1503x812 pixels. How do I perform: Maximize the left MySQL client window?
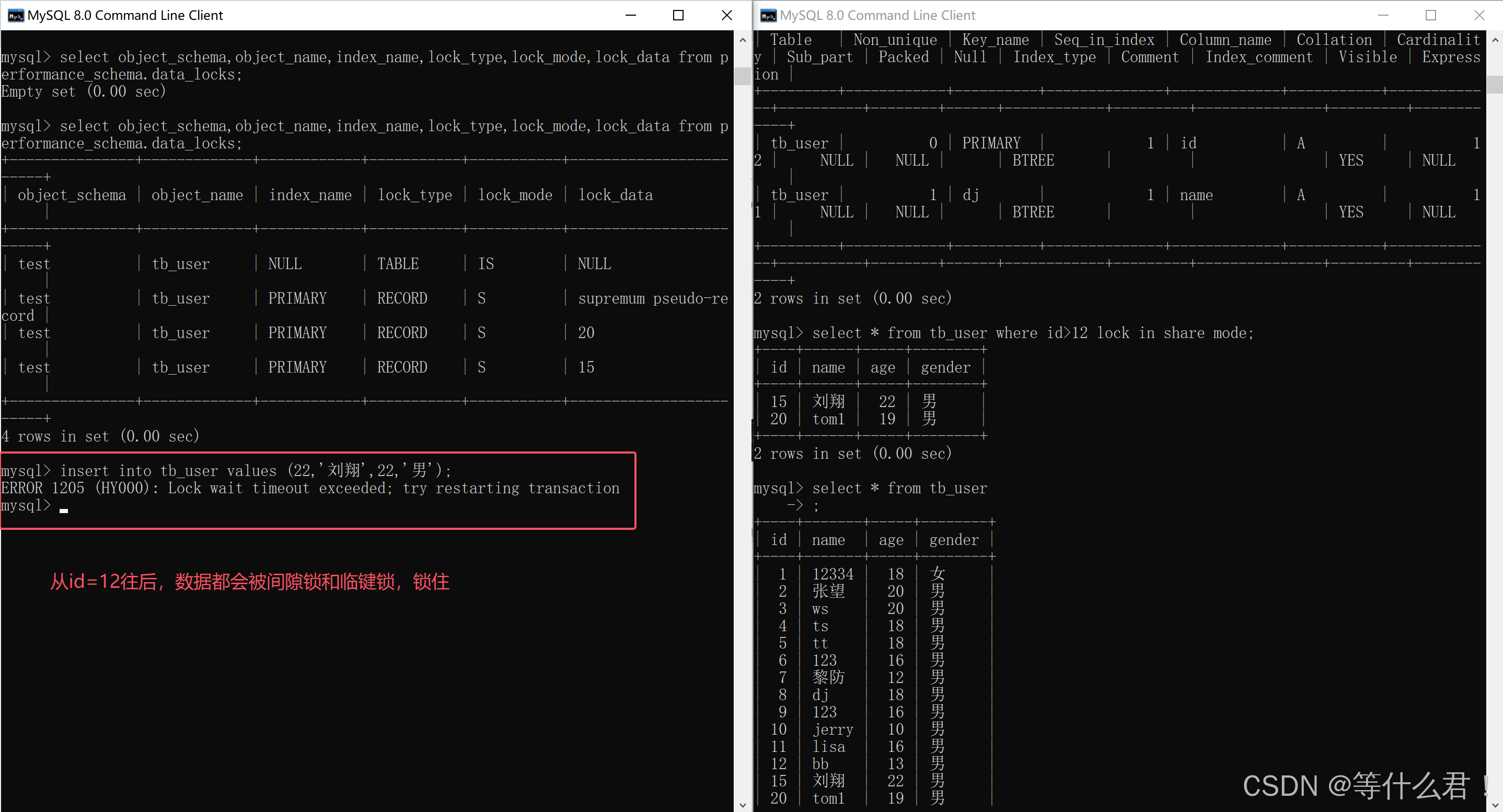pyautogui.click(x=678, y=15)
